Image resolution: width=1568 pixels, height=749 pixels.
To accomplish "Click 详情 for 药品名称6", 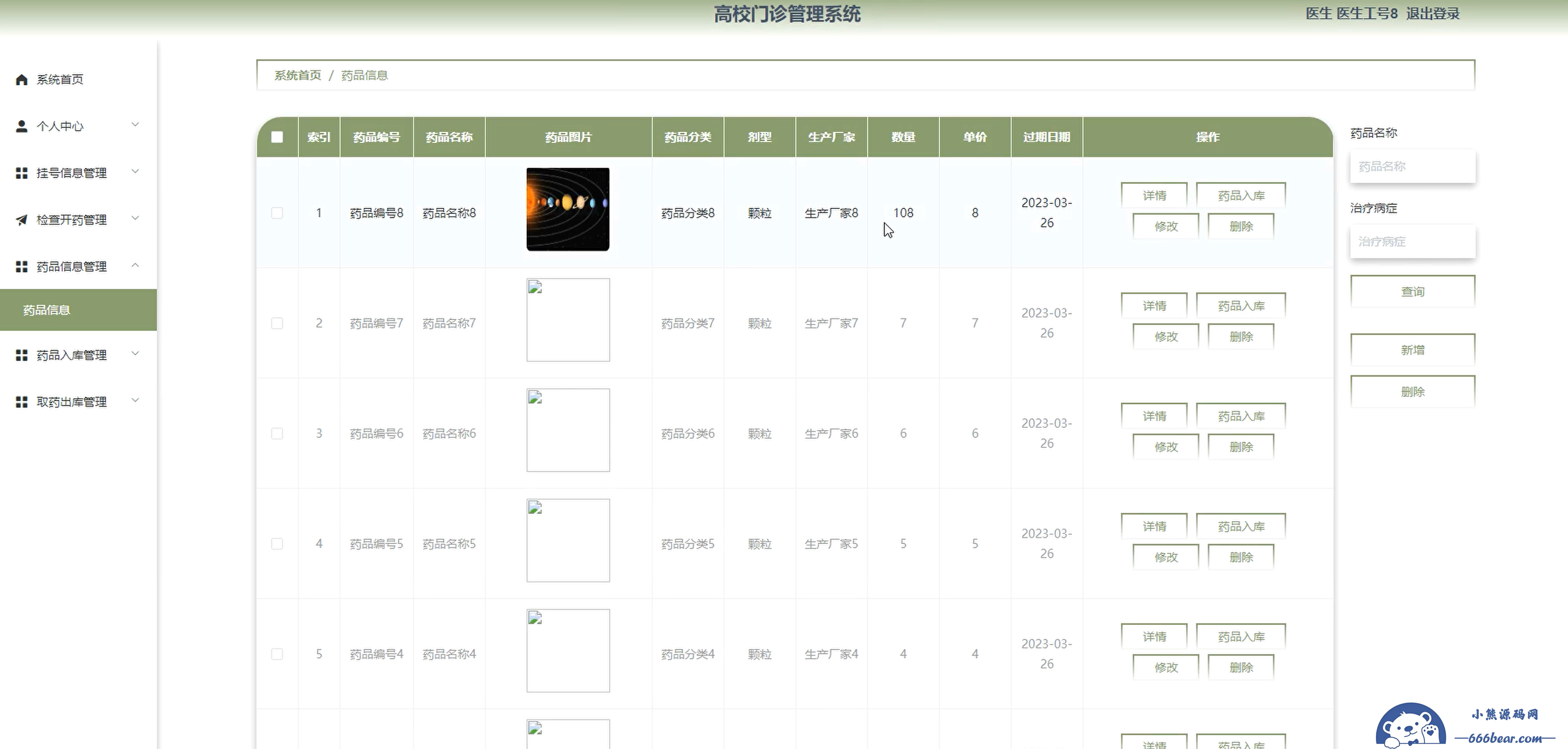I will (x=1154, y=416).
